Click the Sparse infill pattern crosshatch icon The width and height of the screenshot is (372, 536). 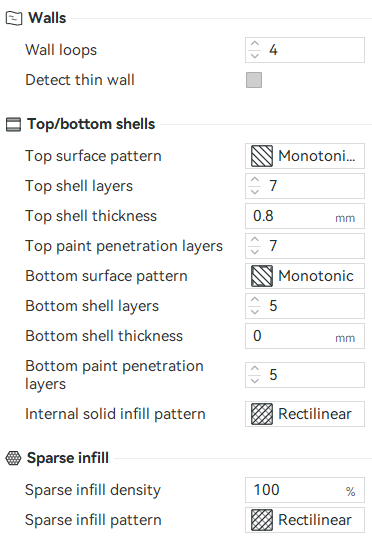262,520
